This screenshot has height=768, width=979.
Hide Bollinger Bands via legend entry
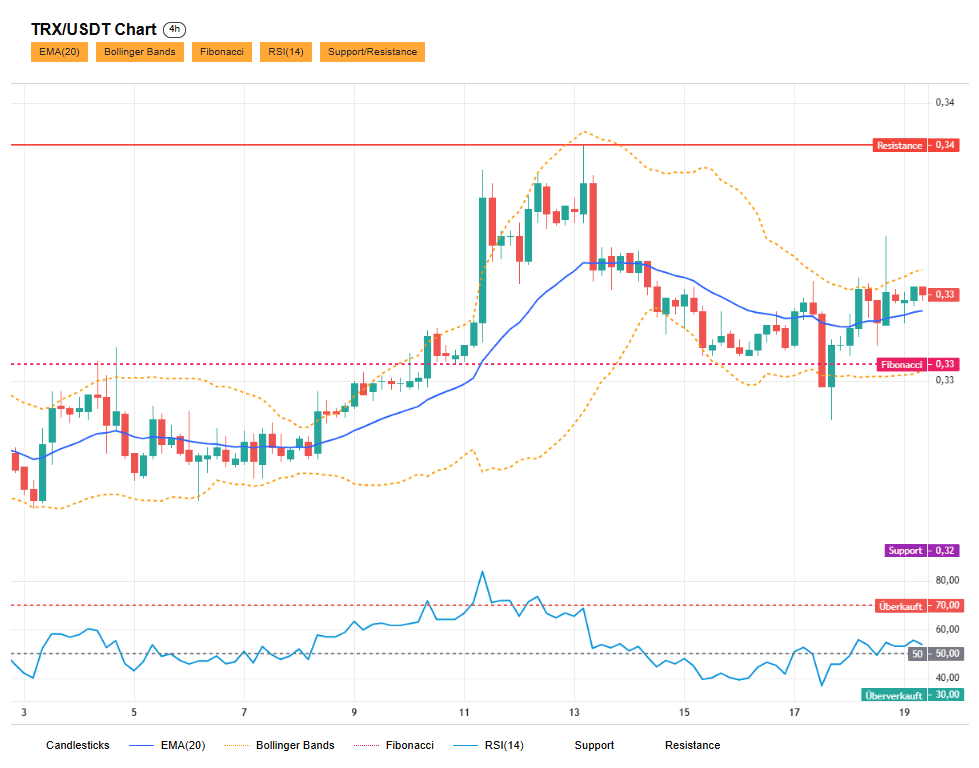279,745
